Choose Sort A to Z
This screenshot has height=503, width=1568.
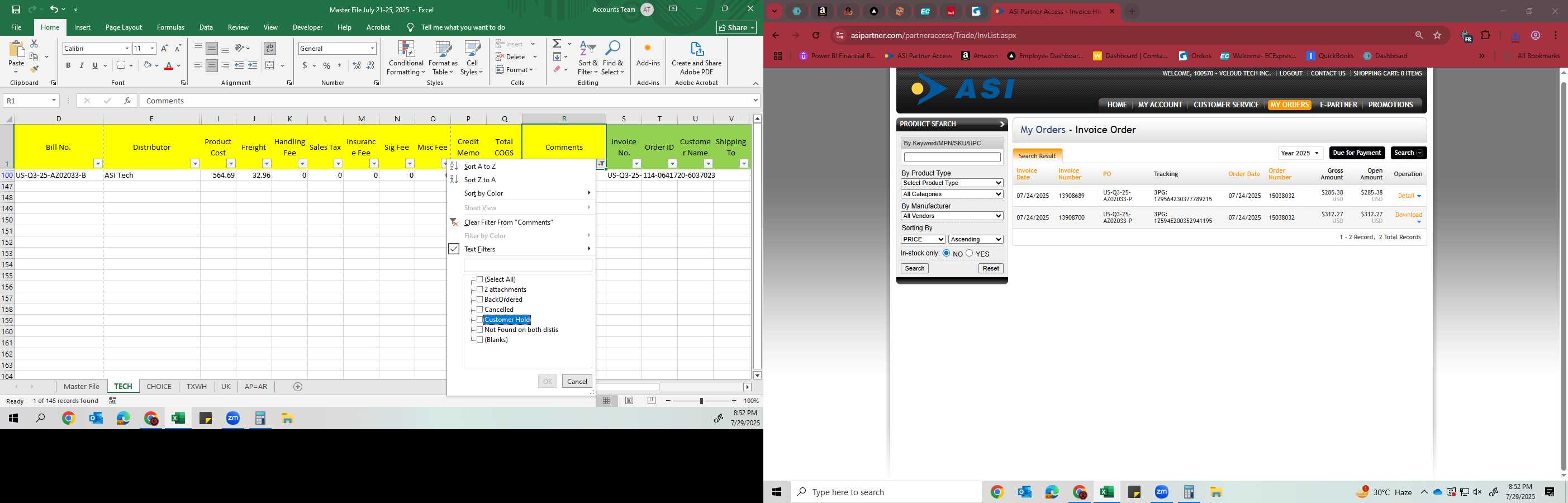click(479, 166)
